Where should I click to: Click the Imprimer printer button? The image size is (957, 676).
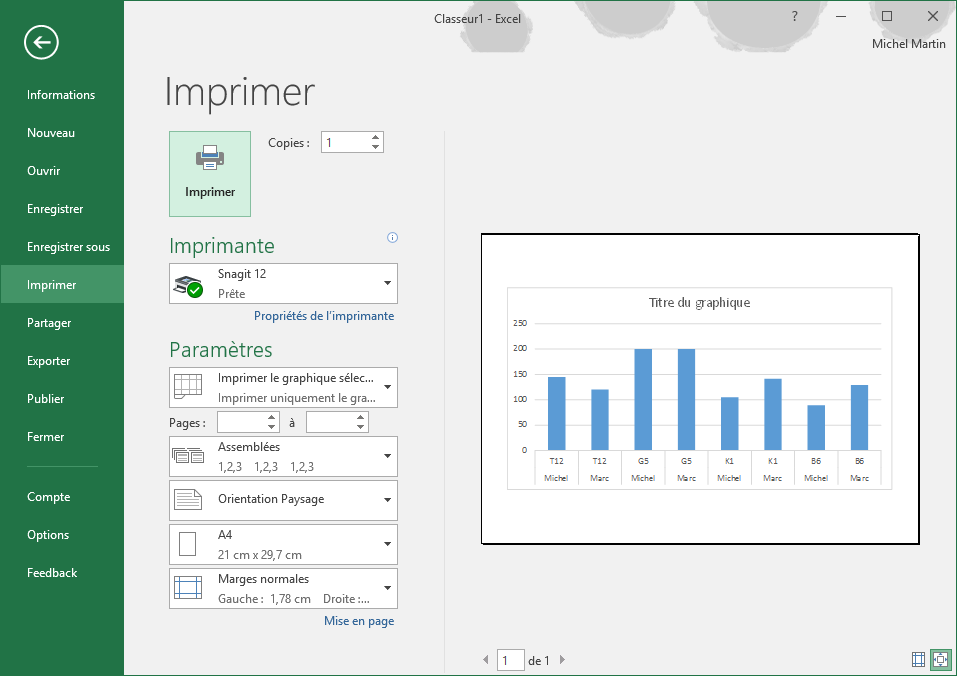point(210,174)
